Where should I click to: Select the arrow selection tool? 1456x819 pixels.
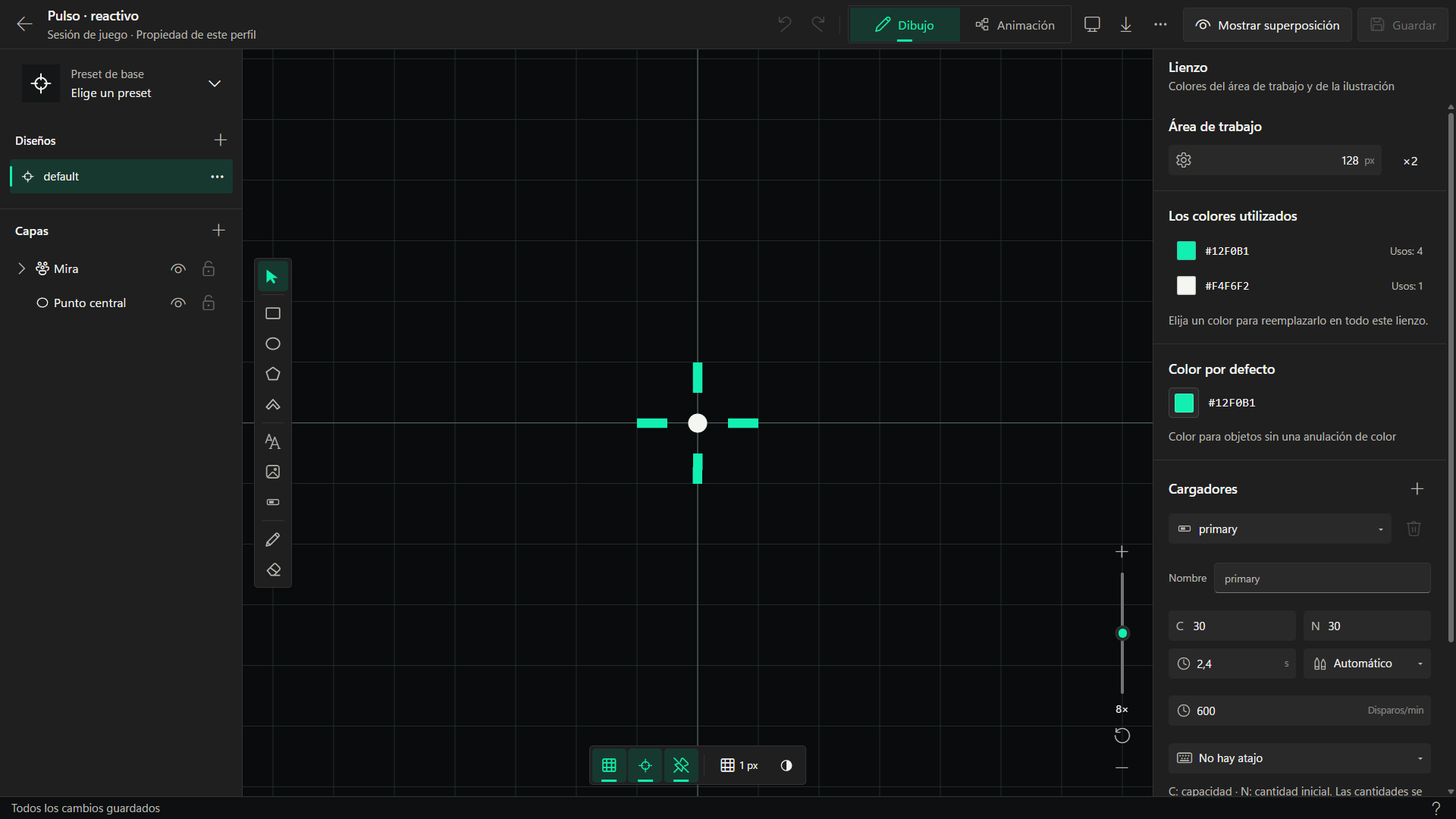point(272,277)
